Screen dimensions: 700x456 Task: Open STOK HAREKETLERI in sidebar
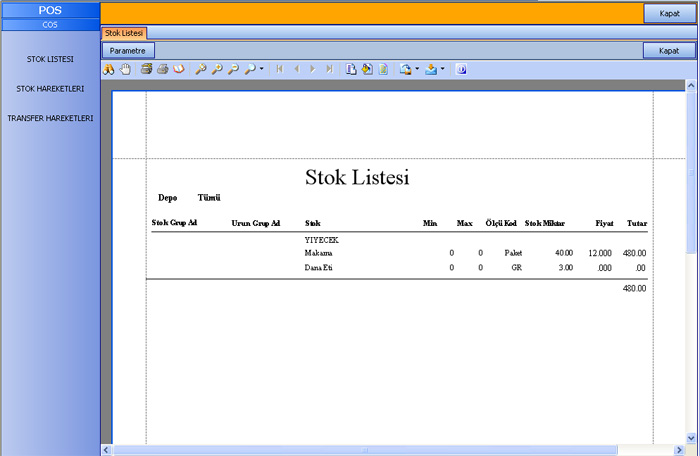pyautogui.click(x=50, y=88)
